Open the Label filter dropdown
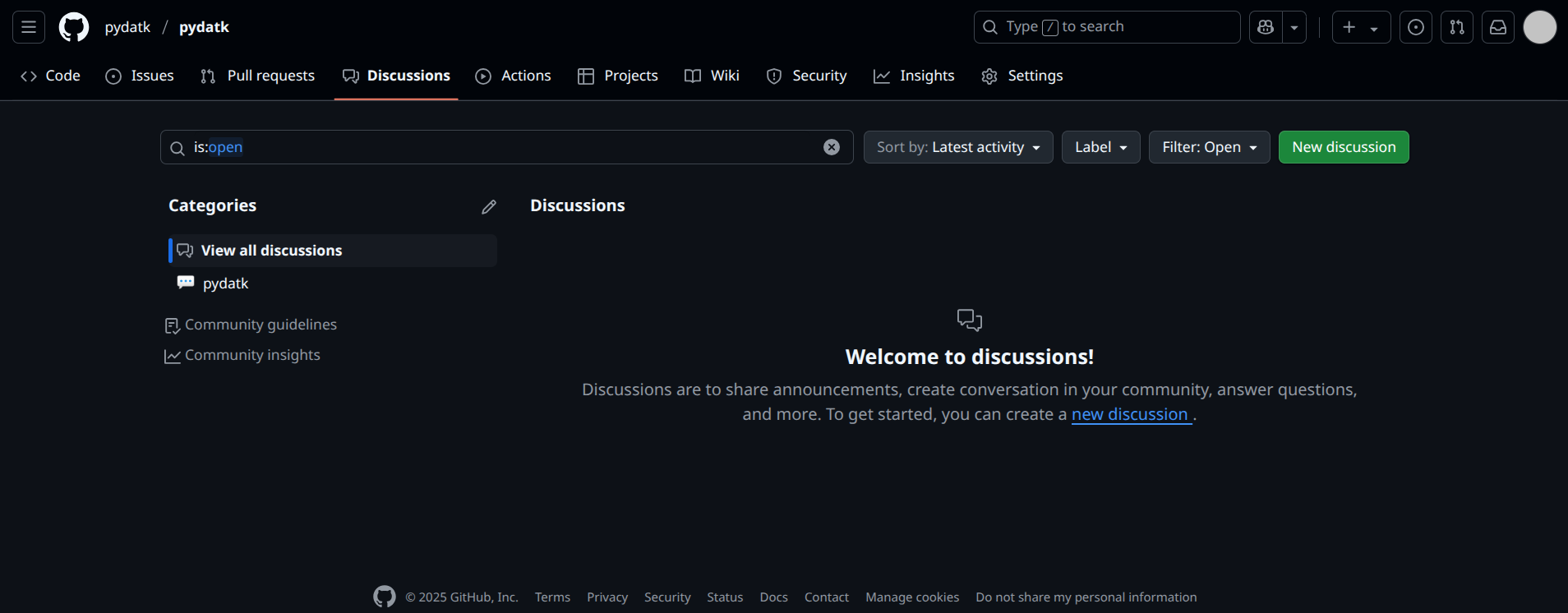The height and width of the screenshot is (613, 1568). [1101, 147]
